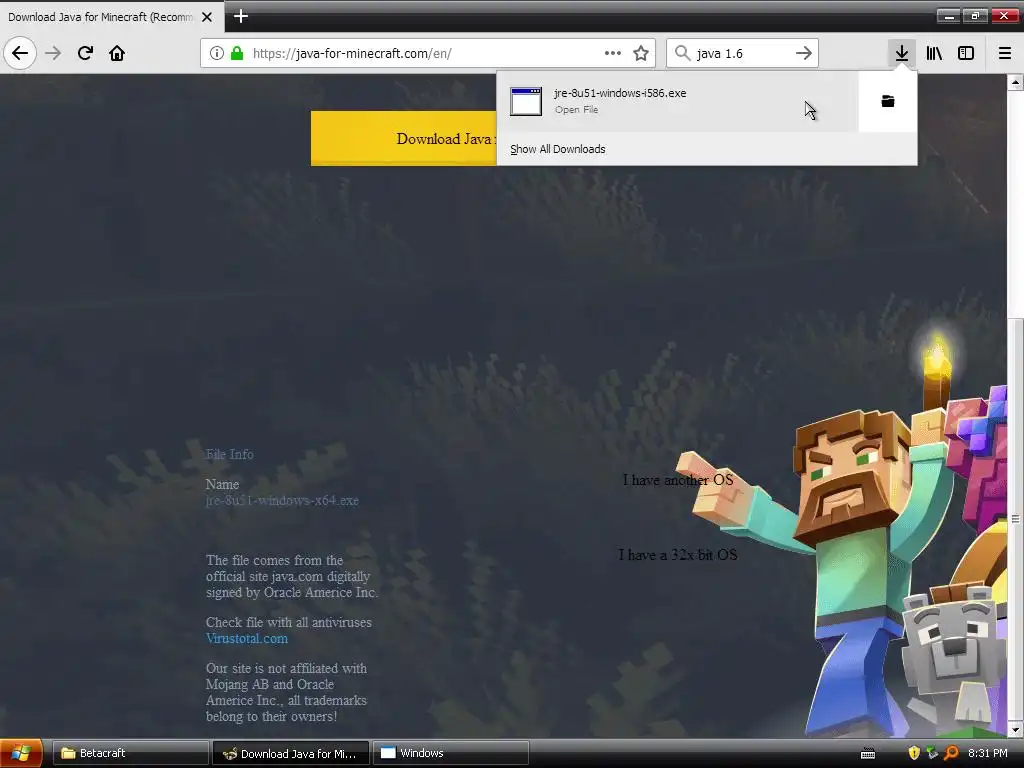Show sidebars icon in toolbar
Screen dimensions: 1024x768
tap(966, 53)
